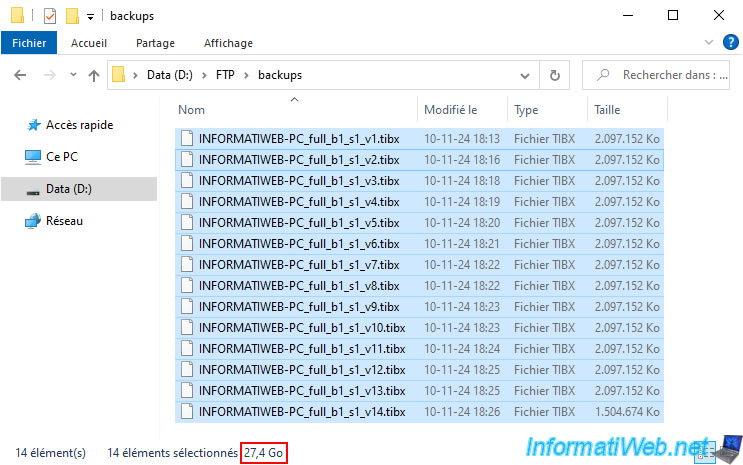Sort files by the Taille column header
Viewport: 743px width, 465px height.
[607, 110]
